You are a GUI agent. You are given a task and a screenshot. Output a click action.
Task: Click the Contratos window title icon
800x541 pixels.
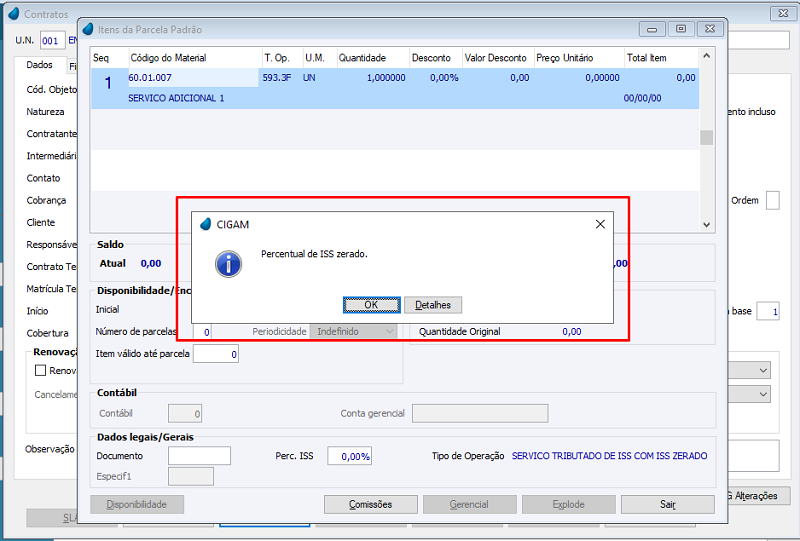click(14, 14)
